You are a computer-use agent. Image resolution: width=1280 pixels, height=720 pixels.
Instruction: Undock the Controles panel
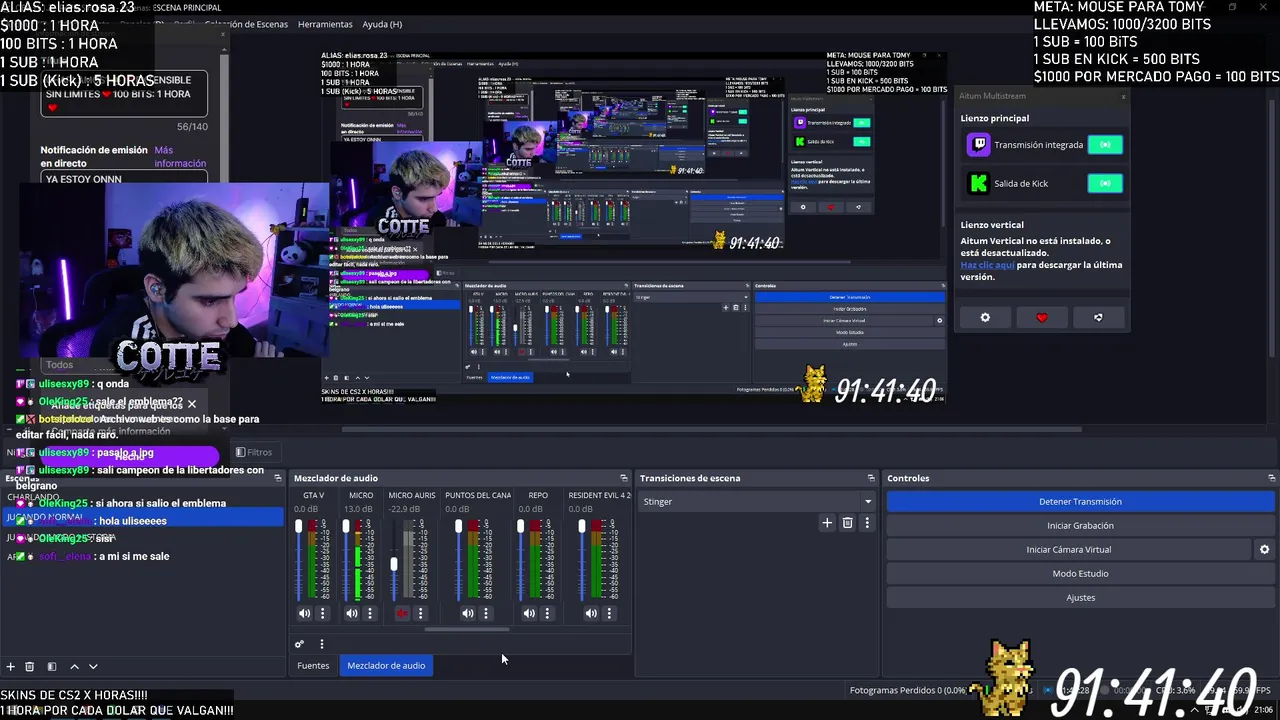point(1272,478)
